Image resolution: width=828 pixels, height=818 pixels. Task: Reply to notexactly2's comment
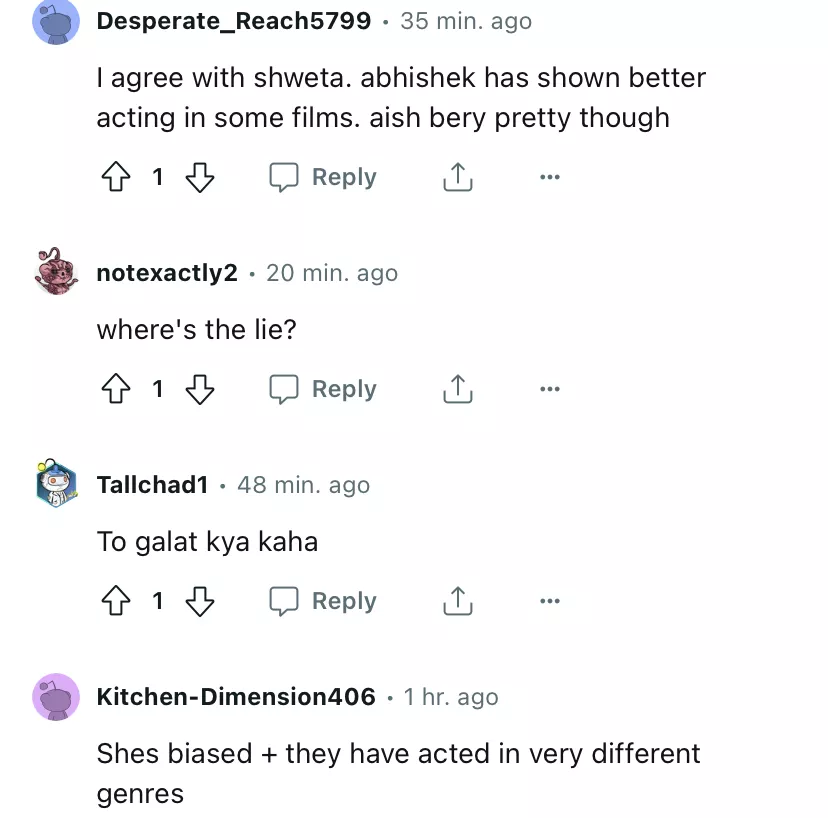coord(323,389)
